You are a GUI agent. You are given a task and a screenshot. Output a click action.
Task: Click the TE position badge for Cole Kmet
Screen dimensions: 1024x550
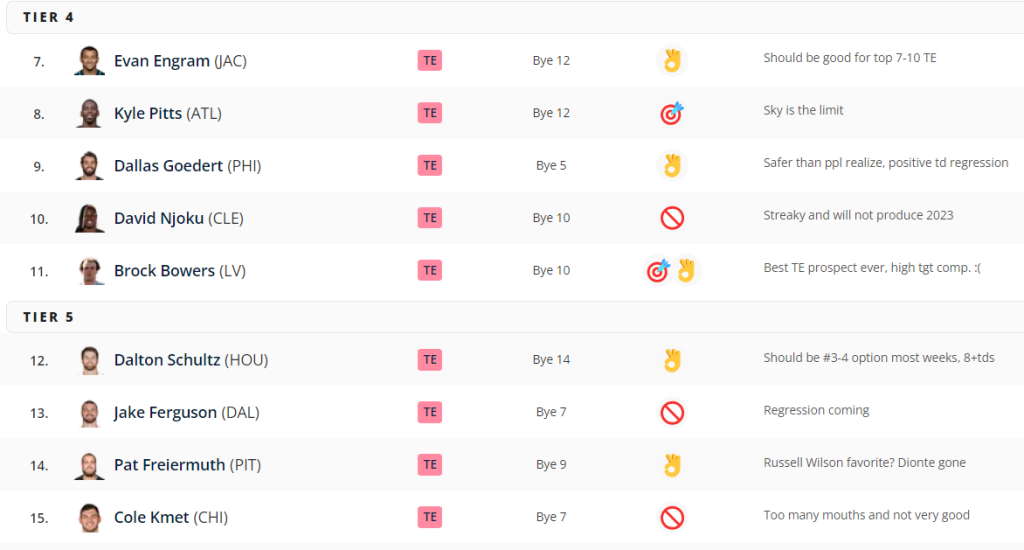[430, 517]
